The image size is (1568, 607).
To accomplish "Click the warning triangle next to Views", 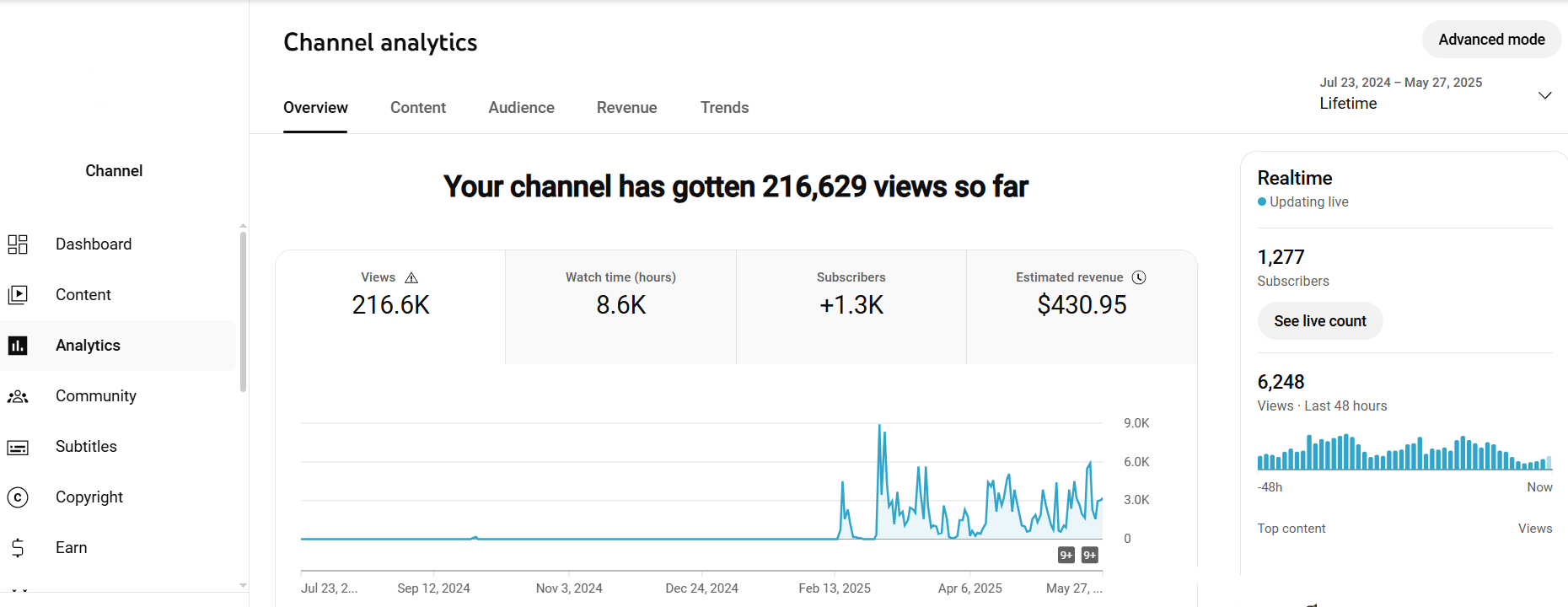I will click(x=411, y=277).
